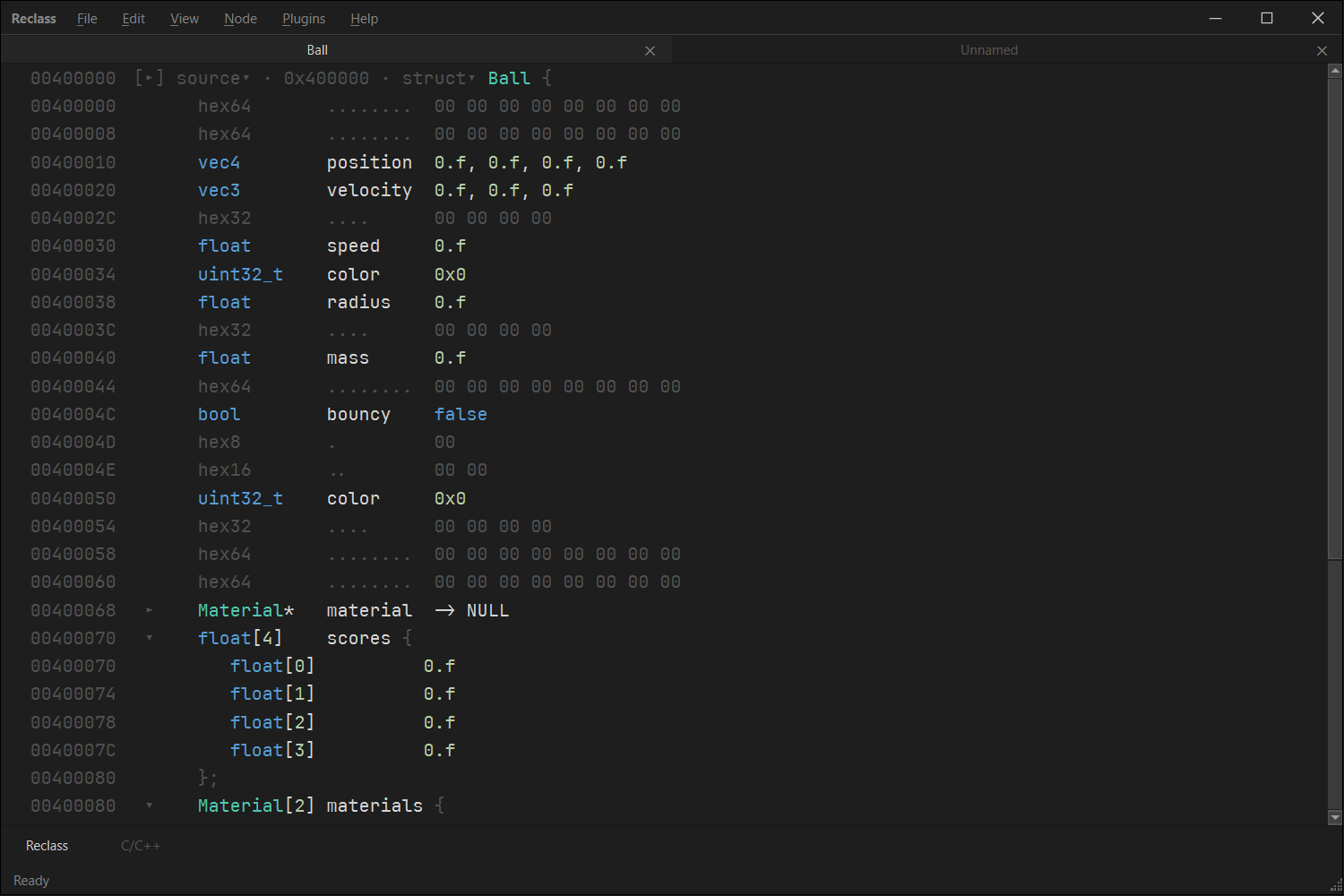This screenshot has width=1344, height=896.
Task: Click uint32_t type at offset 00400034
Action: pos(240,274)
